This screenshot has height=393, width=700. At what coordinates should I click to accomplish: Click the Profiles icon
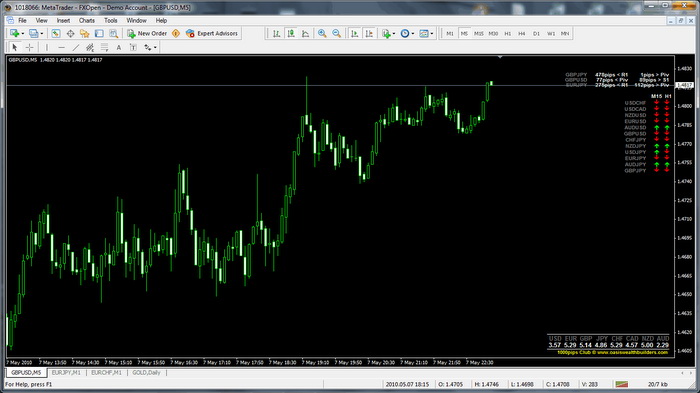(33, 33)
